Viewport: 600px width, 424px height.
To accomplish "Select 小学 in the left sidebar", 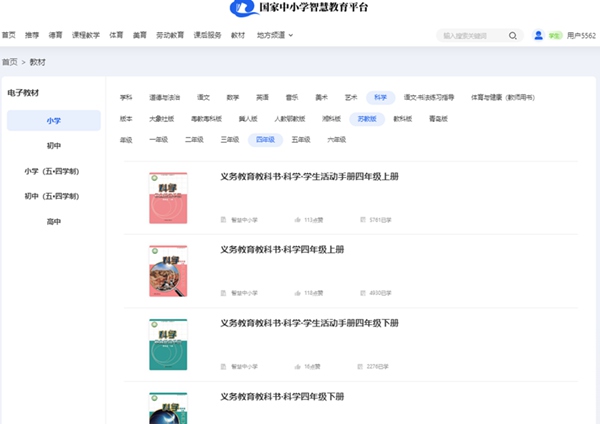I will 54,121.
